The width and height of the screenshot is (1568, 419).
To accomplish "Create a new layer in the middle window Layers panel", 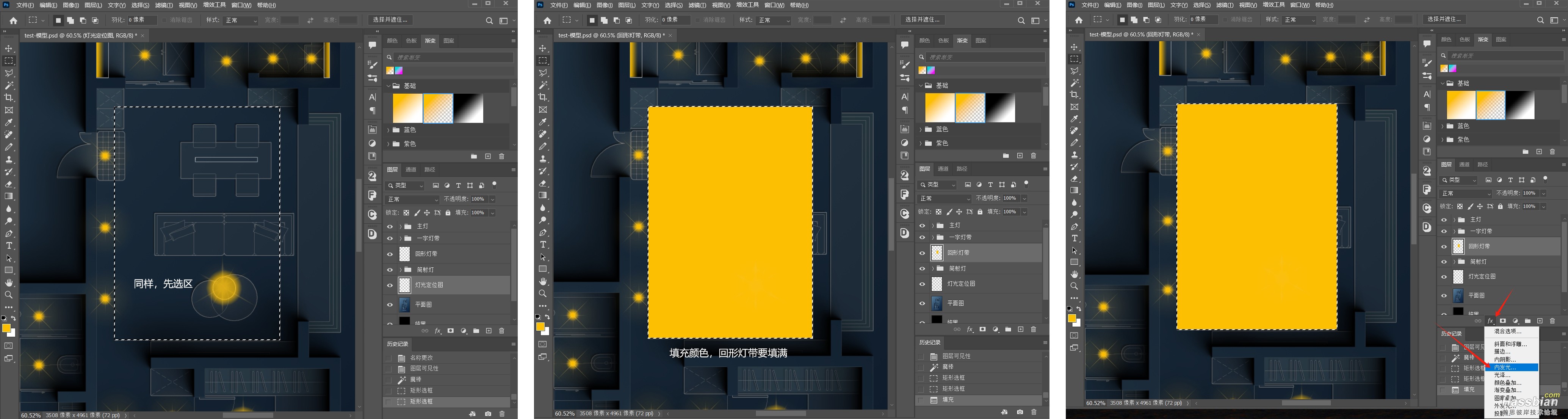I will [1021, 330].
